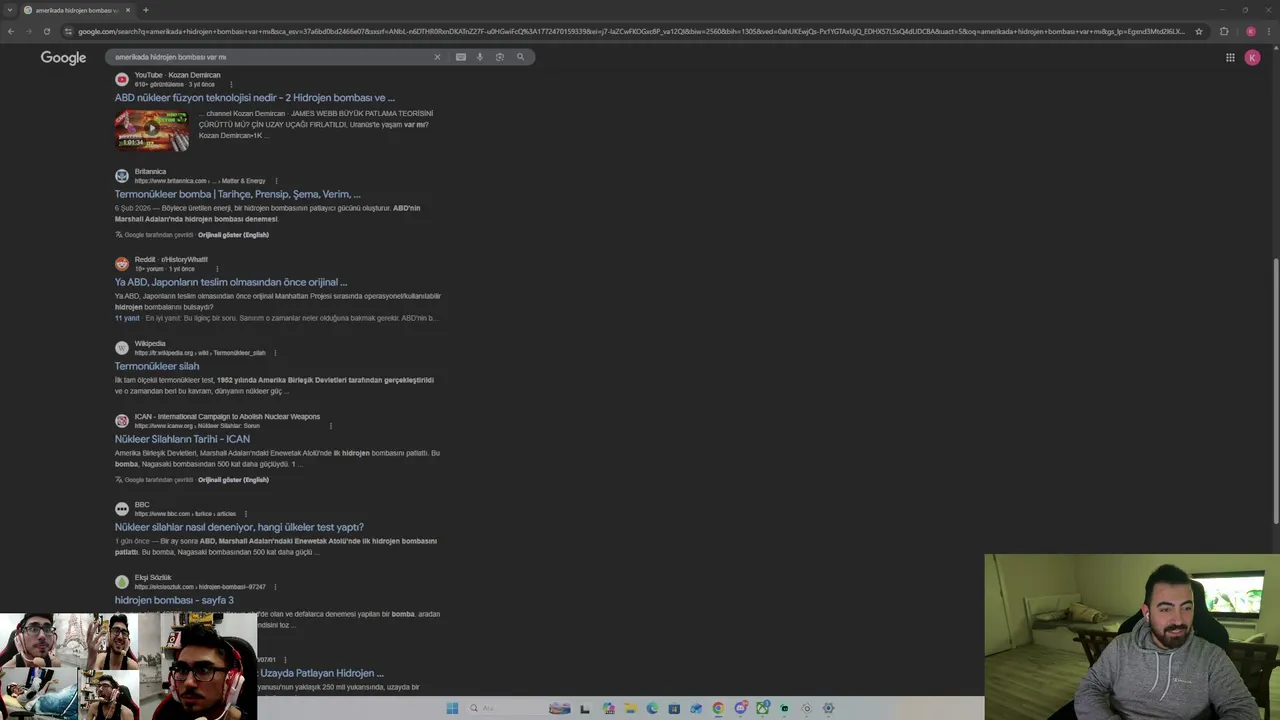Clear the search query with the X button
1280x720 pixels.
pyautogui.click(x=437, y=57)
